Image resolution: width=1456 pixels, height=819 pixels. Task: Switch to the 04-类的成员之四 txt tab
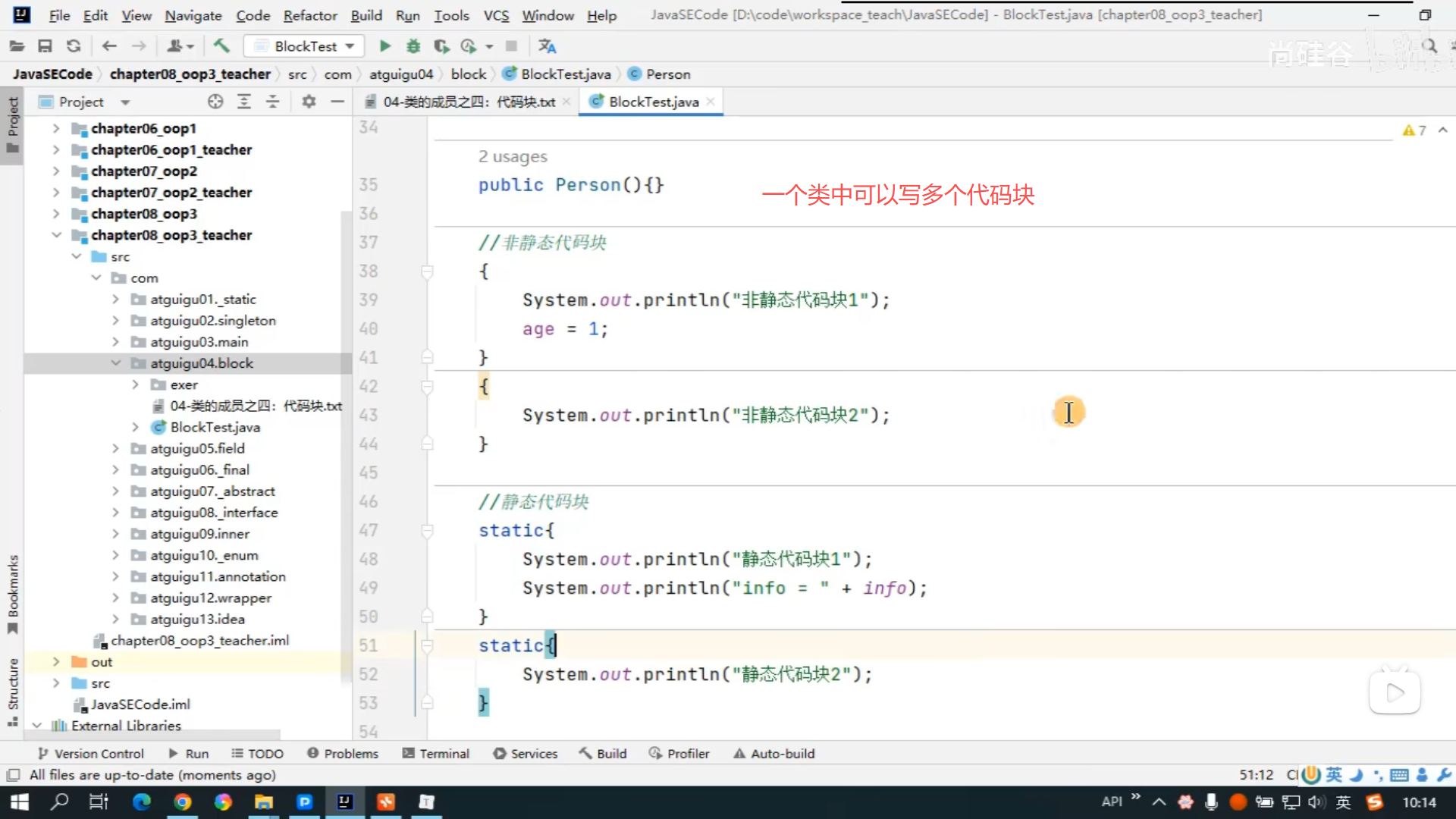pyautogui.click(x=468, y=102)
